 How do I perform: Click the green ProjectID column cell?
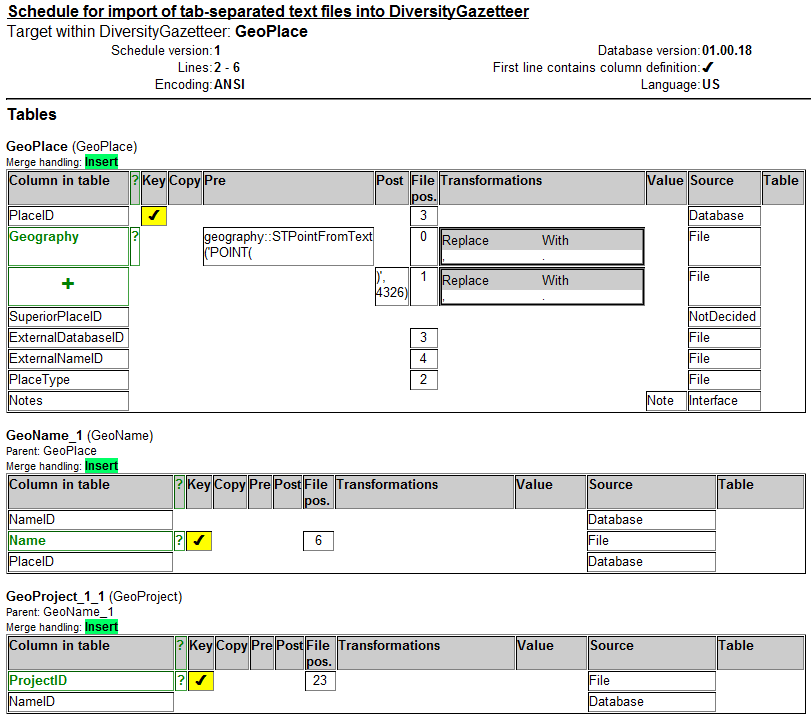(91, 681)
